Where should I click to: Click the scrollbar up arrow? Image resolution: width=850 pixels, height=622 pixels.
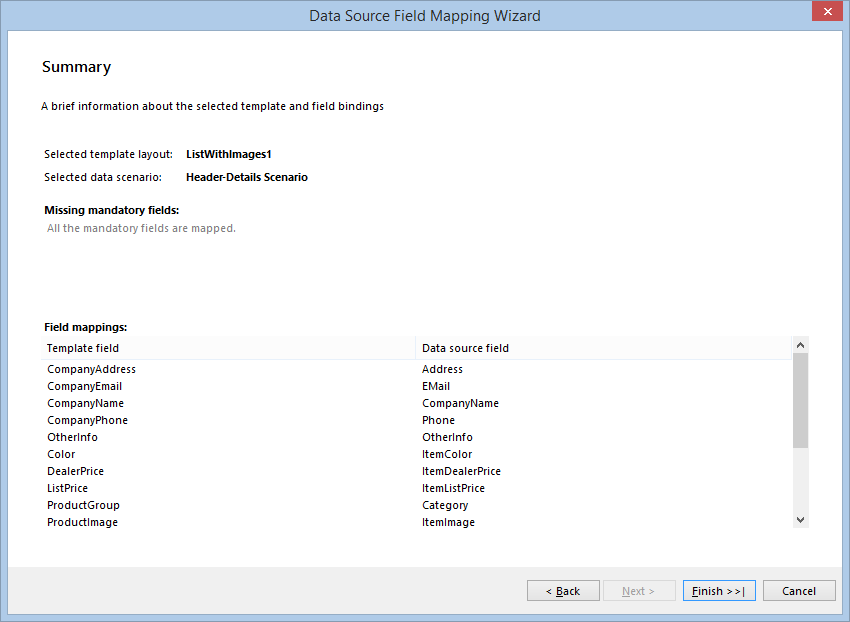click(x=800, y=343)
